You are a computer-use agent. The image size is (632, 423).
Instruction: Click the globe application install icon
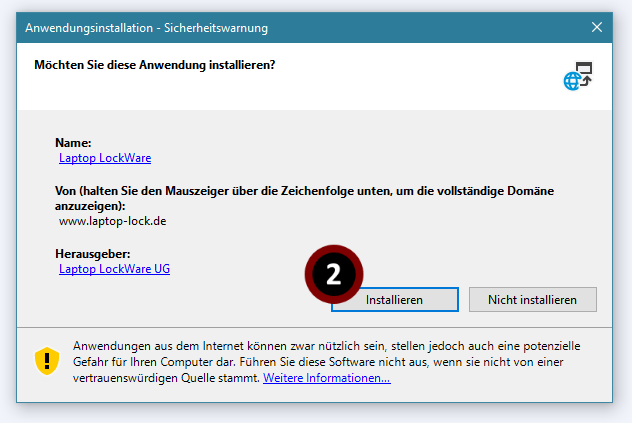coord(578,76)
